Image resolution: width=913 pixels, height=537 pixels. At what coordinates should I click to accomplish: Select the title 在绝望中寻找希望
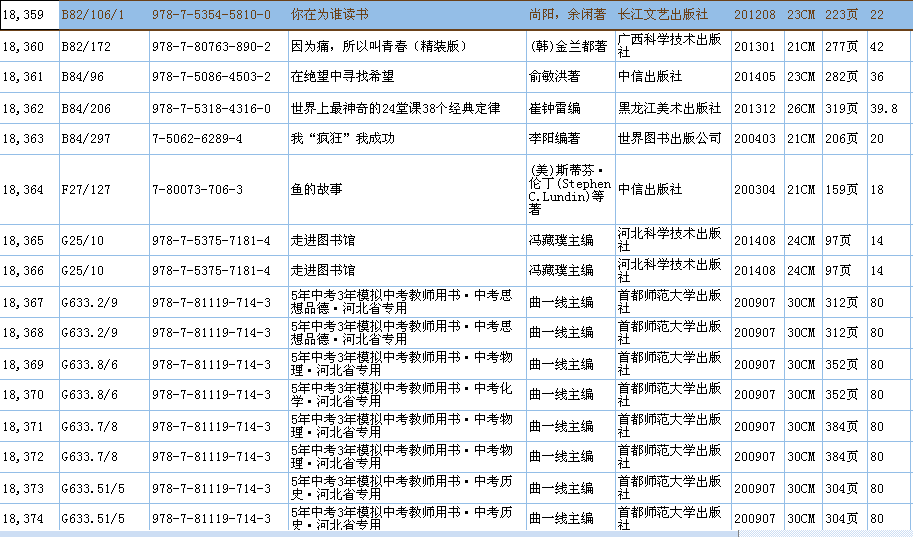[x=407, y=77]
